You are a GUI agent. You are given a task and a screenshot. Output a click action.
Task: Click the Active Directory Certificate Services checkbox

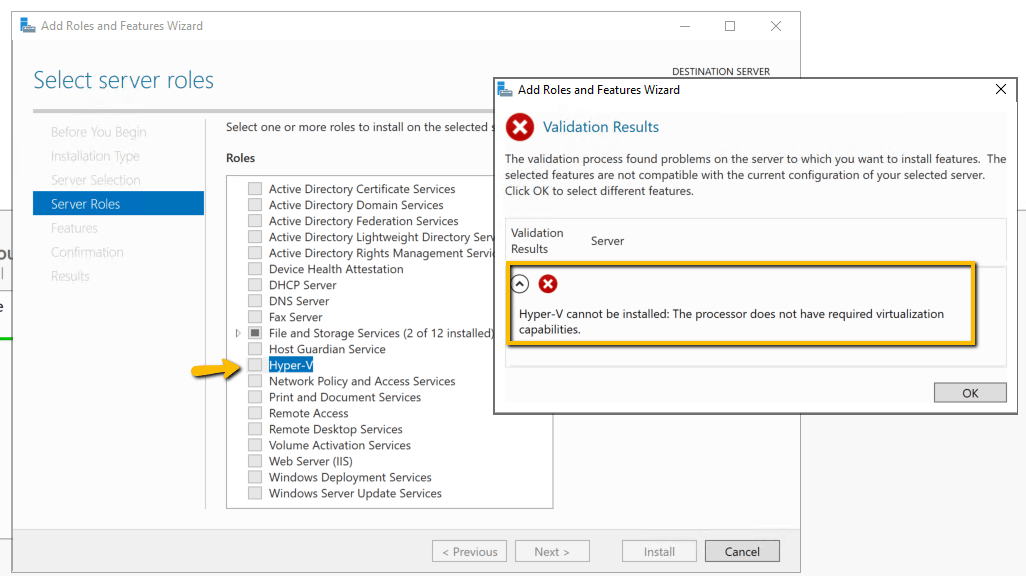(x=253, y=188)
